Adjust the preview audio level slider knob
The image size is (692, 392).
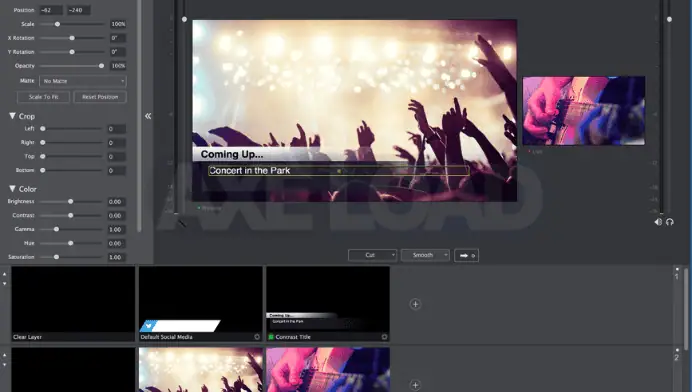184,19
